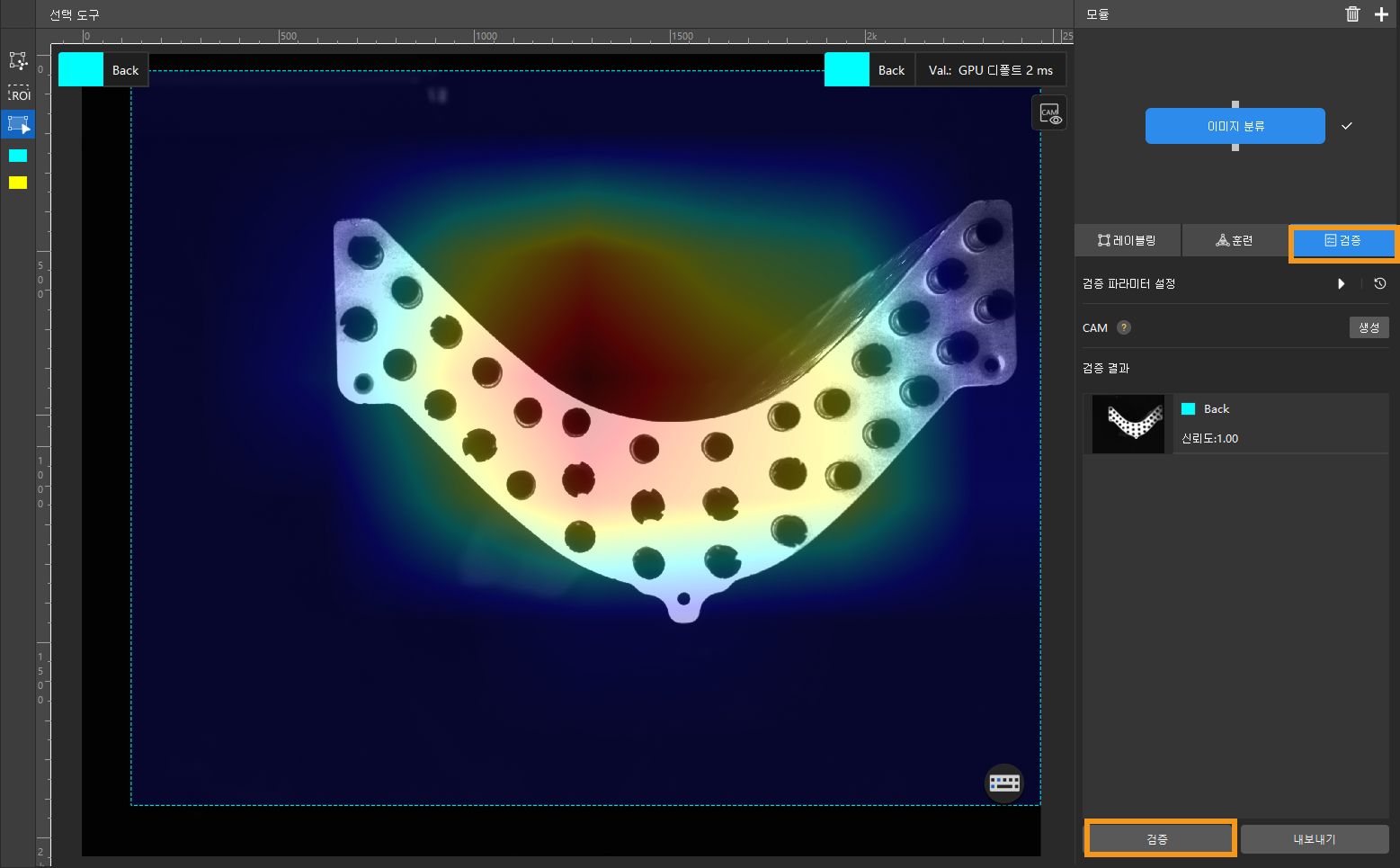Click the 생성 button for CAM
Screen dimensions: 1400x868
pyautogui.click(x=1369, y=327)
